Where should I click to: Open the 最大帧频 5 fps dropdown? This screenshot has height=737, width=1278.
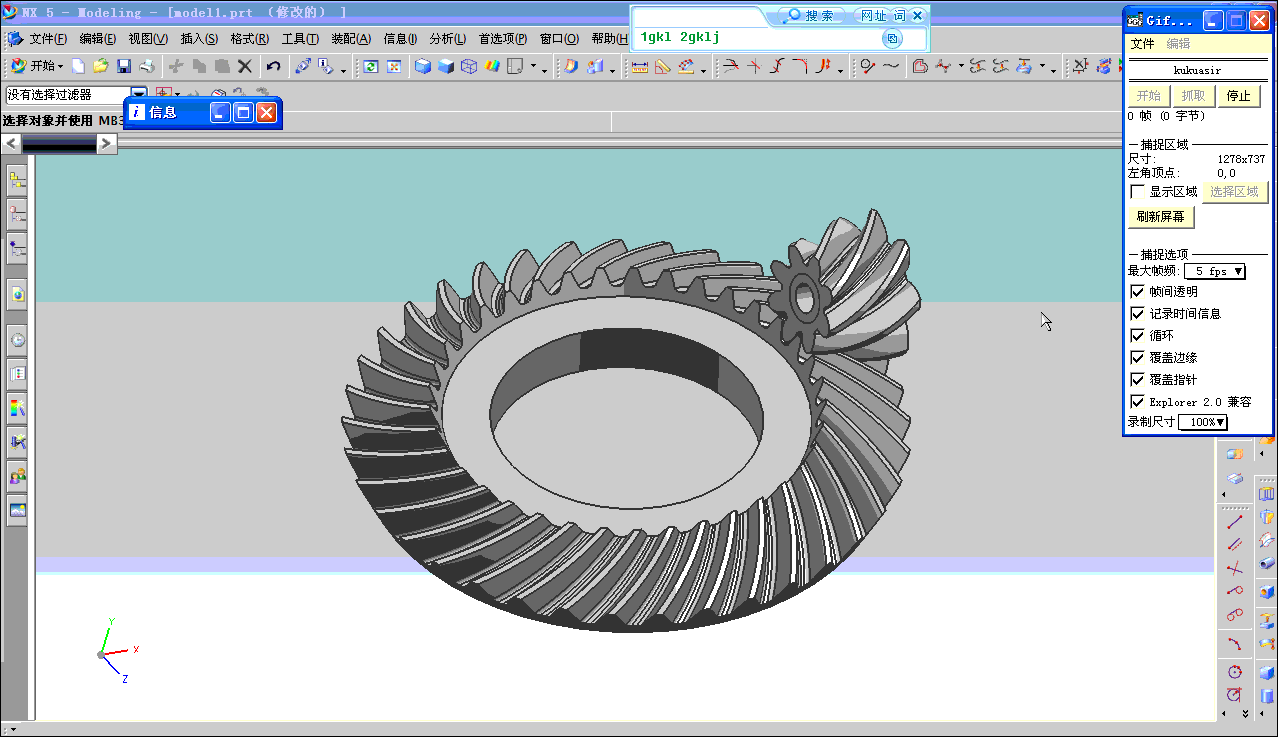point(1215,271)
